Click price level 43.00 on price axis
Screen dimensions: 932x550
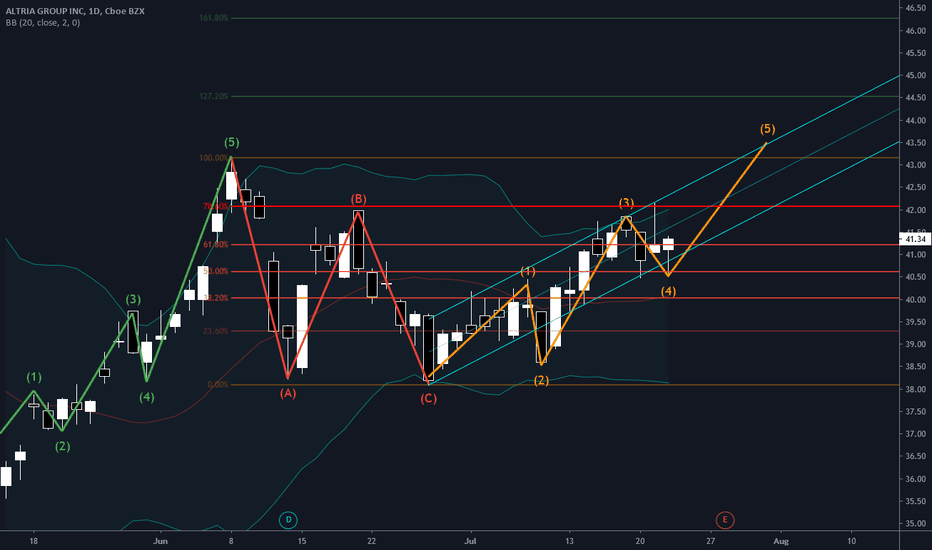click(916, 165)
